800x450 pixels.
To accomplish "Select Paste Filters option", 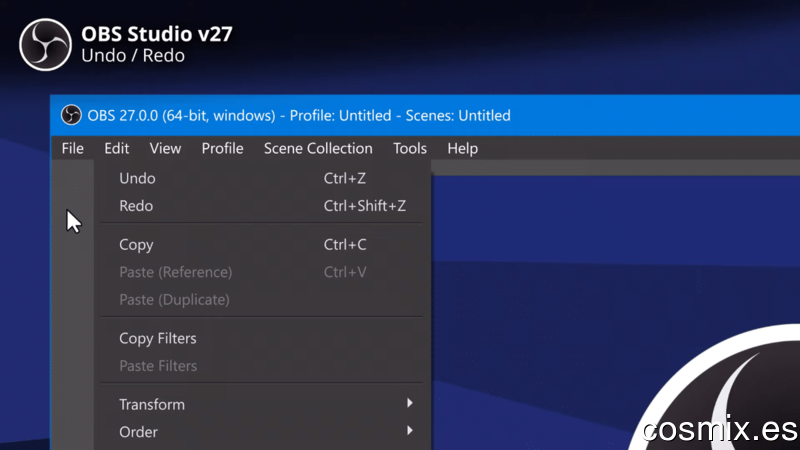I will (262, 366).
